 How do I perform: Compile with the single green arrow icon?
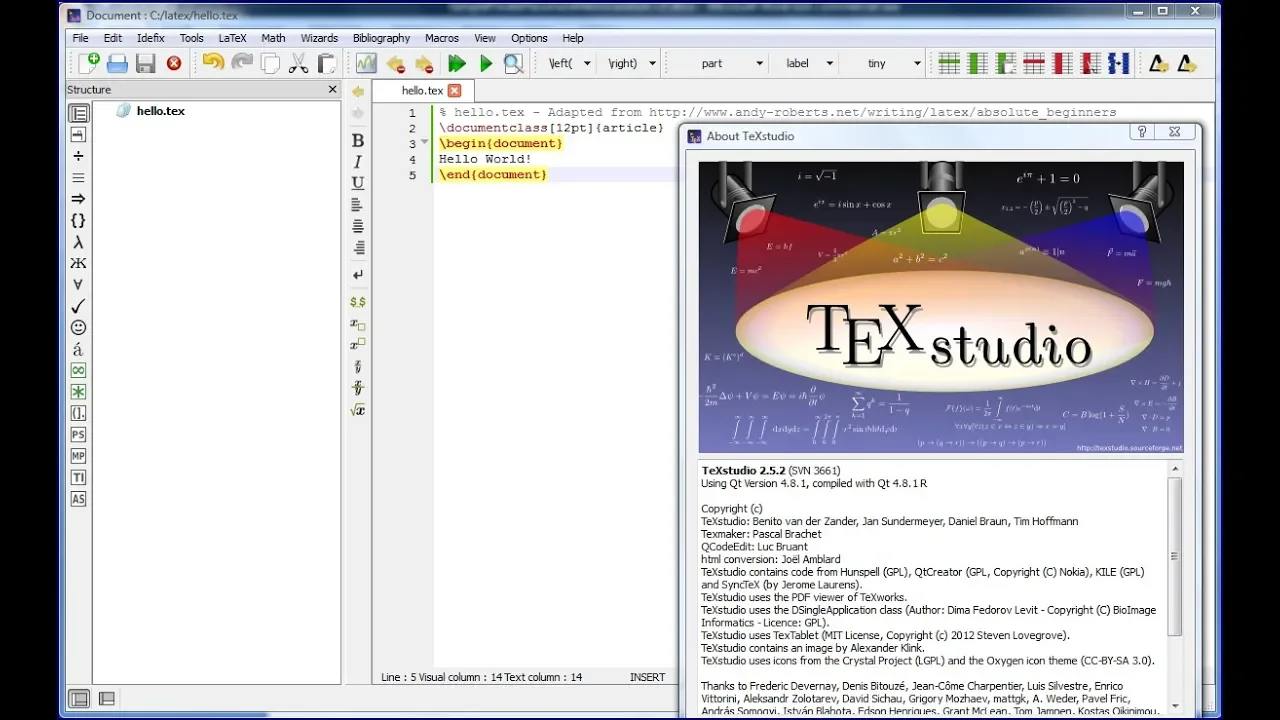486,63
